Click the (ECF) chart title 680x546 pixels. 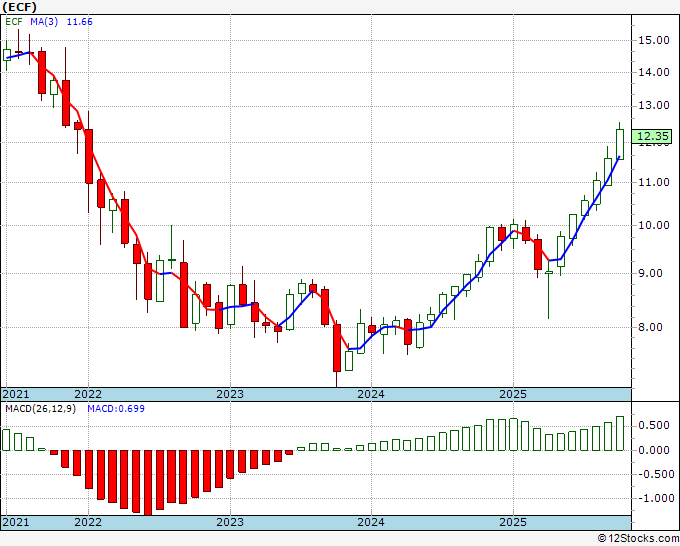coord(20,7)
